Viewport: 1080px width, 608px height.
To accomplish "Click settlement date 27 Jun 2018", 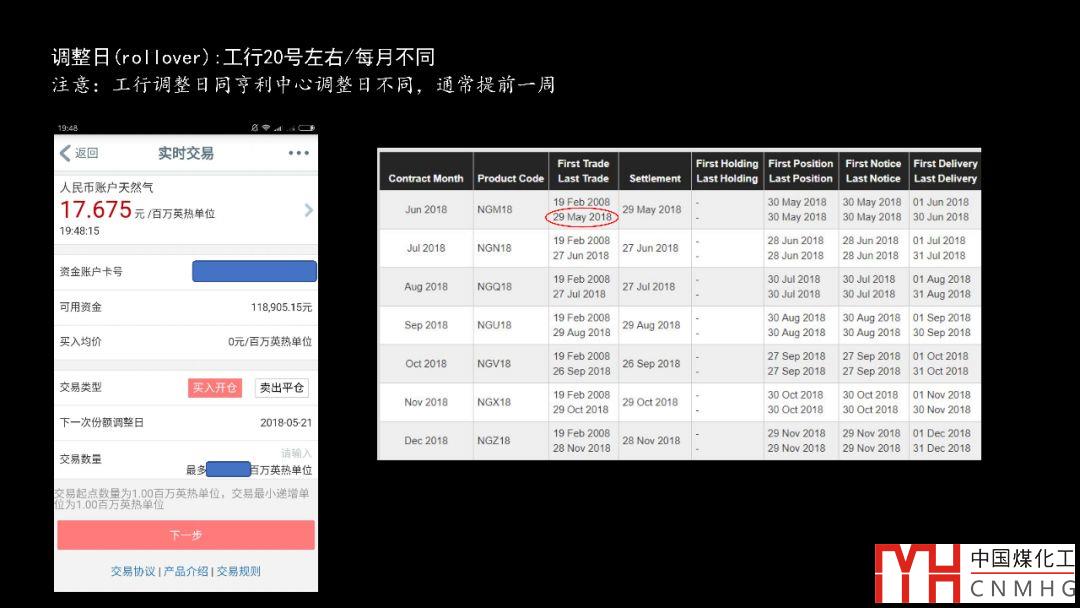I will point(650,248).
